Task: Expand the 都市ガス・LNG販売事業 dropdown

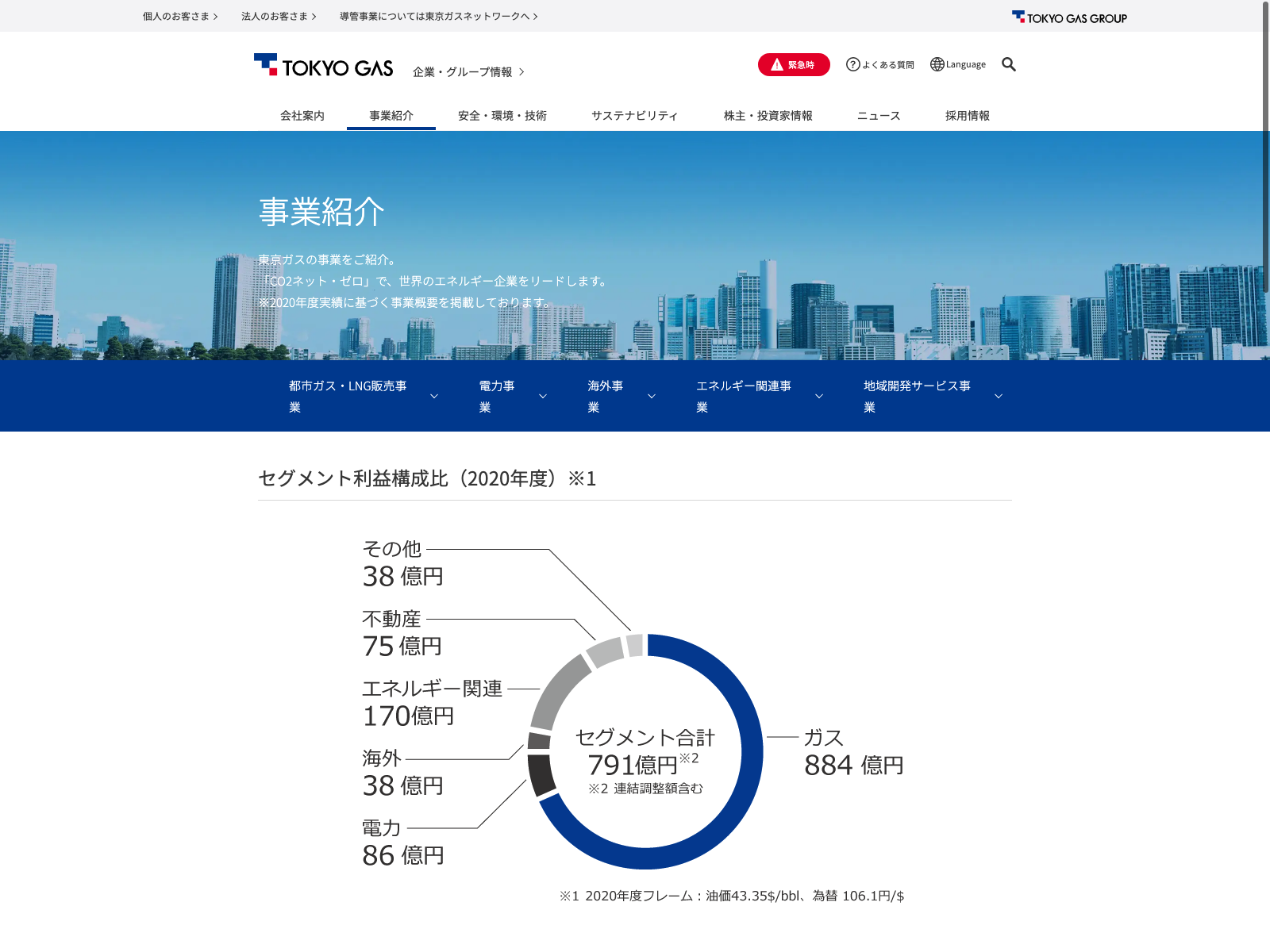Action: pos(434,396)
